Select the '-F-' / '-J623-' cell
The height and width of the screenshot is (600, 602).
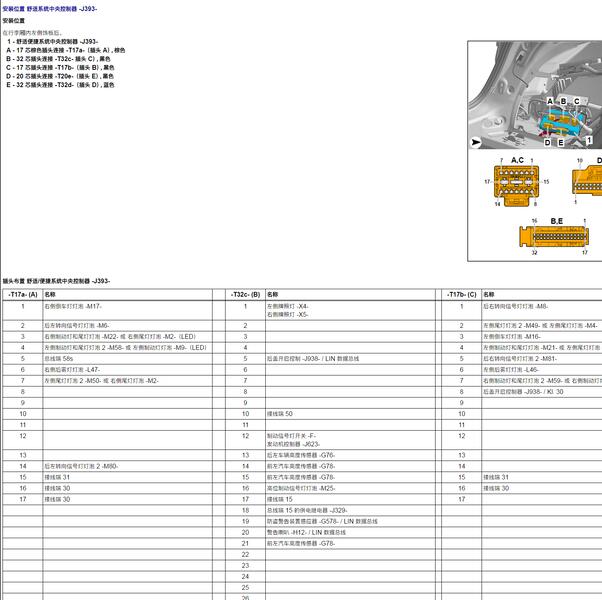[351, 440]
